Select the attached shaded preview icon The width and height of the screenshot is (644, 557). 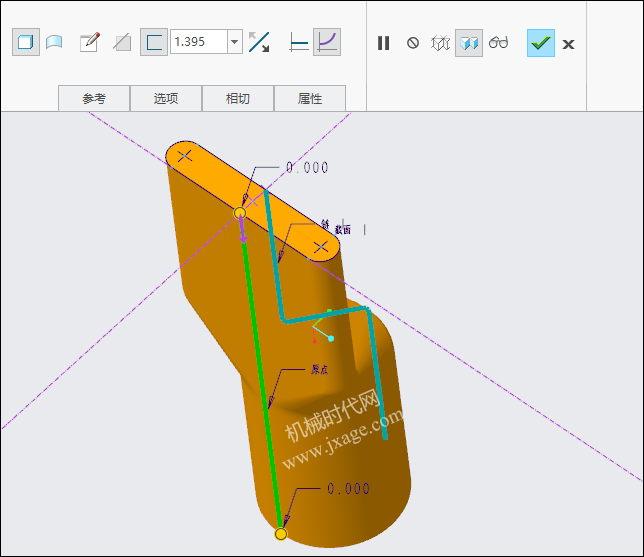469,43
